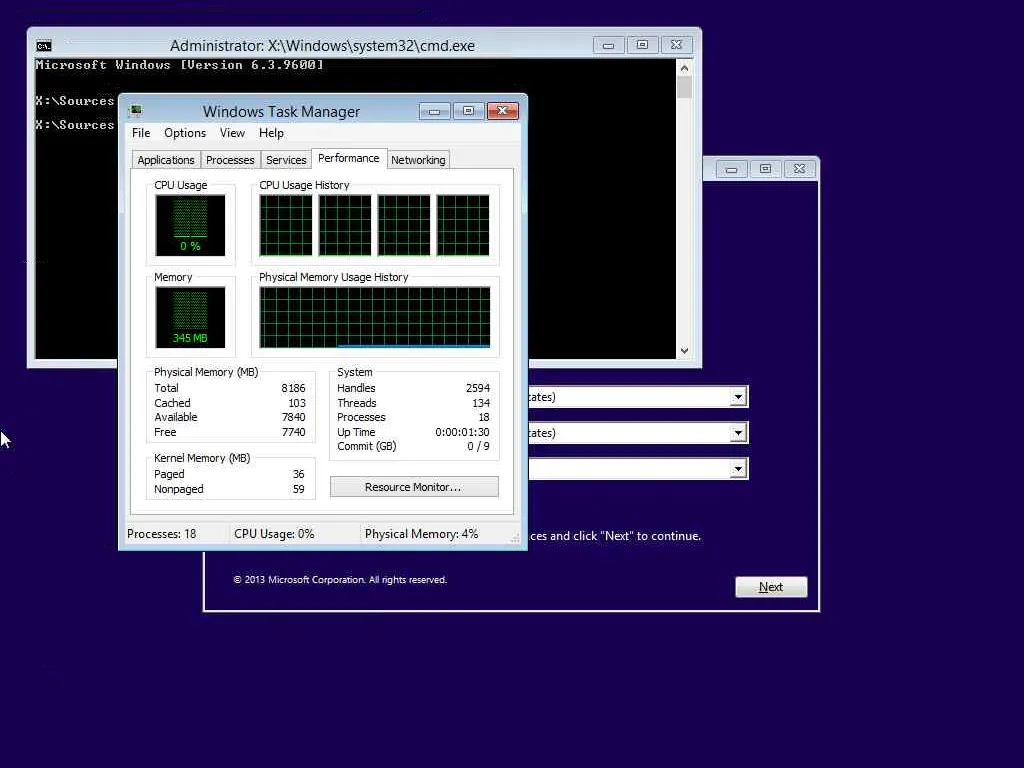The width and height of the screenshot is (1024, 768).
Task: Click the Nonpaged kernel memory value 59
Action: tap(298, 489)
